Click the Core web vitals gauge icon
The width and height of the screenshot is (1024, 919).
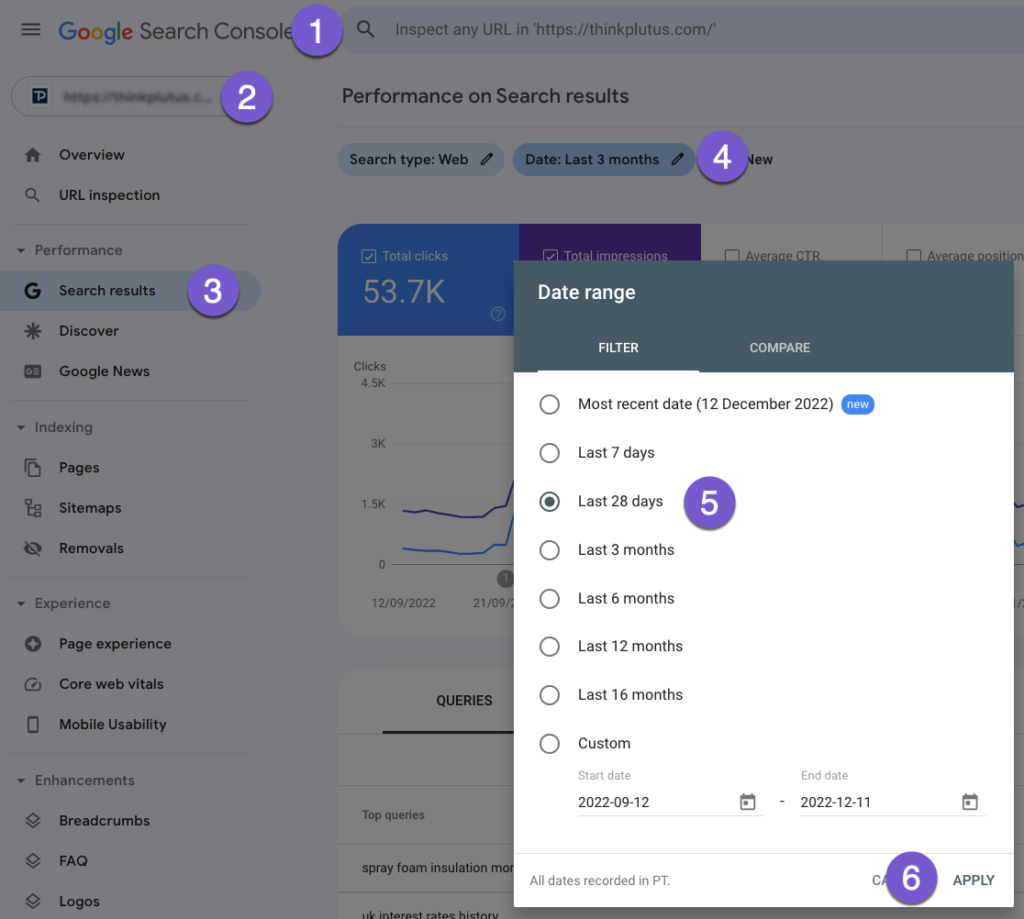pos(33,684)
